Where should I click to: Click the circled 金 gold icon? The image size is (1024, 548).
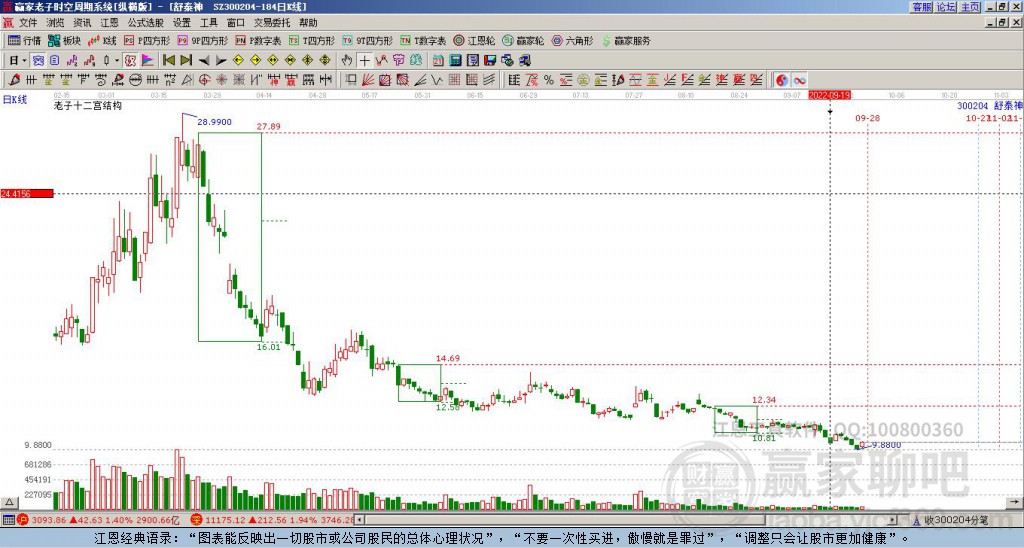pyautogui.click(x=583, y=80)
